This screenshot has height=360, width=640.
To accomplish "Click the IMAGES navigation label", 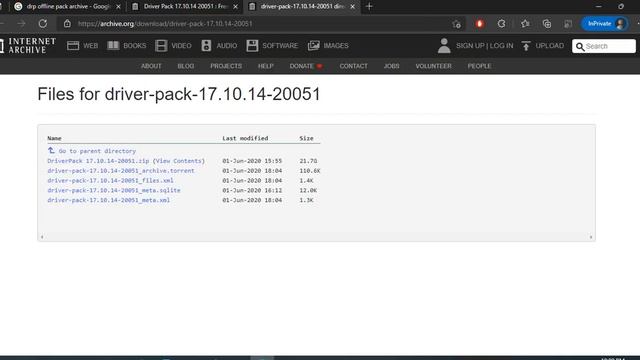I will pos(336,46).
